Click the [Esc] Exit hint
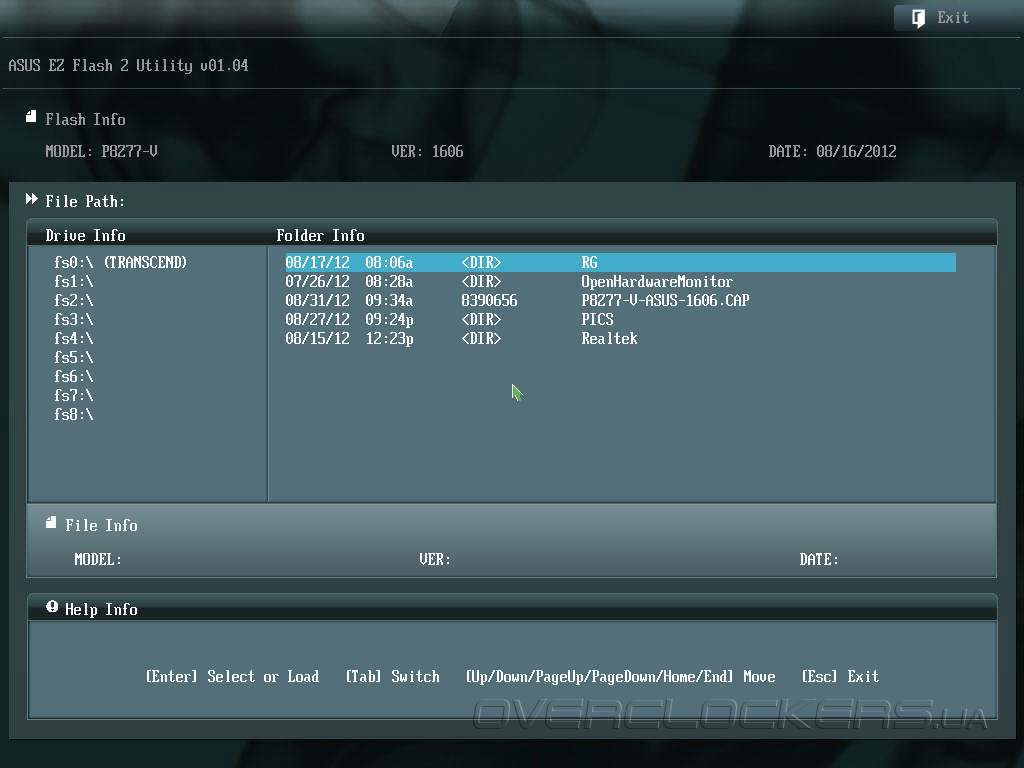The height and width of the screenshot is (768, 1024). (840, 677)
